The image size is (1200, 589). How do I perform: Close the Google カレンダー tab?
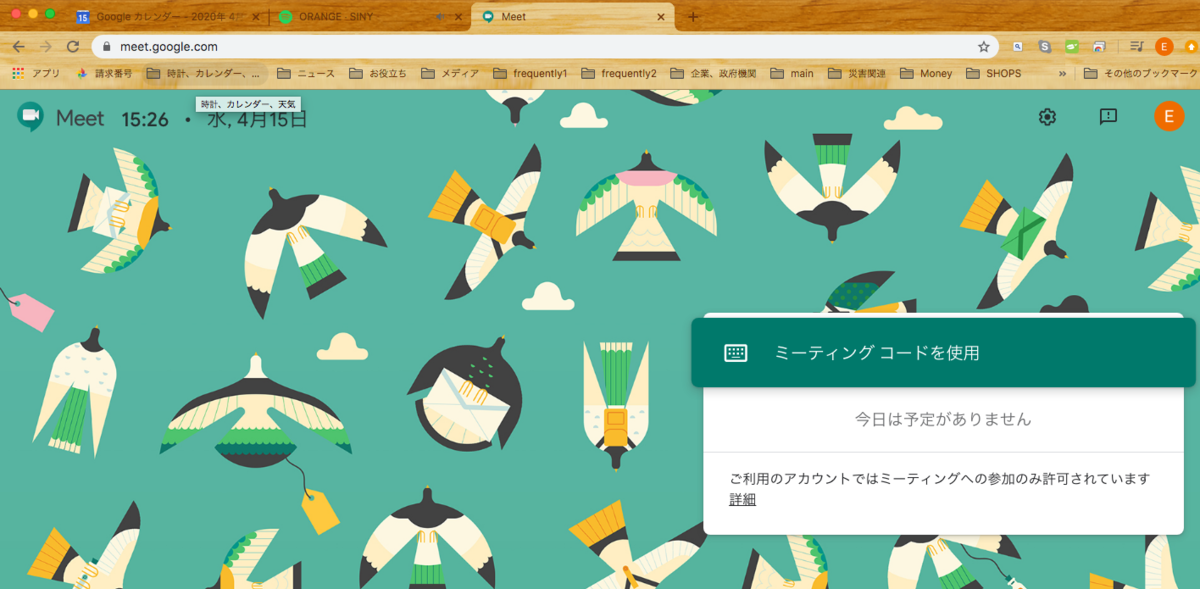point(256,17)
